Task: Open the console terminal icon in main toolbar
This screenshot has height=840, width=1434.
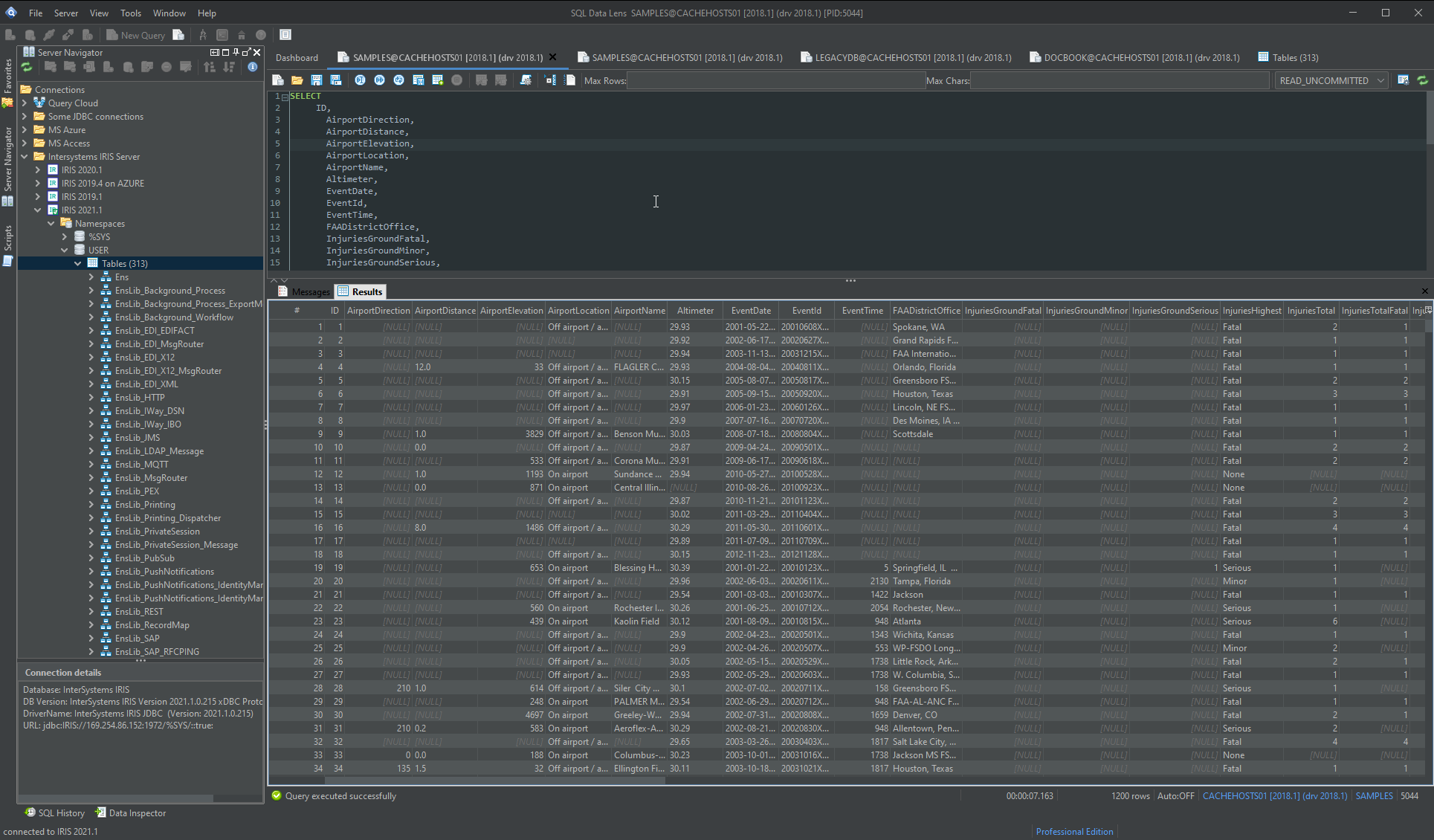Action: tap(222, 35)
